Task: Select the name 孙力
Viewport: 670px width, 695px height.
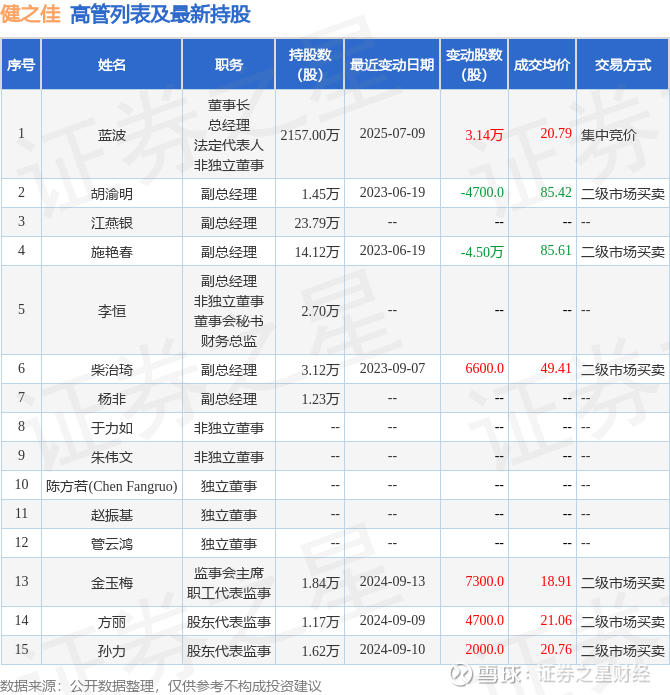Action: click(x=112, y=651)
